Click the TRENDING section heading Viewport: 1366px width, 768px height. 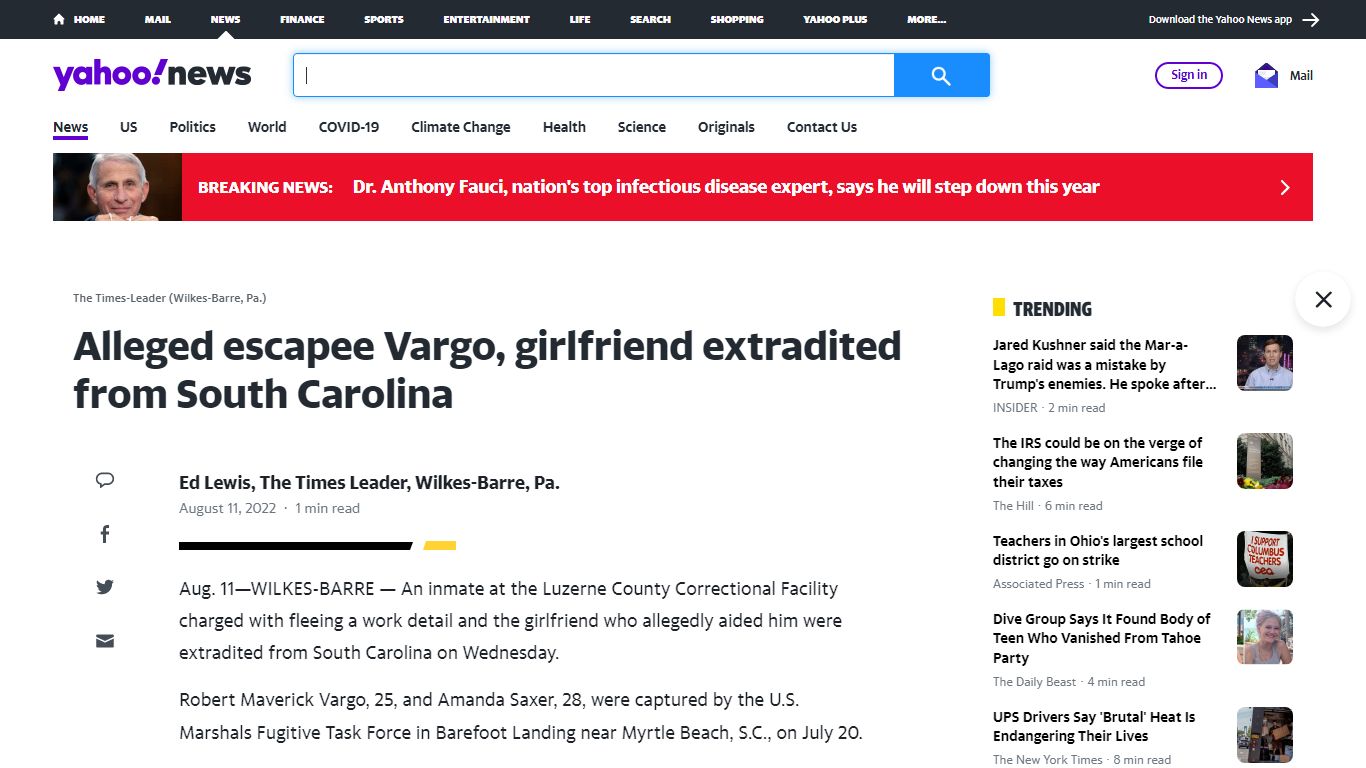point(1052,309)
